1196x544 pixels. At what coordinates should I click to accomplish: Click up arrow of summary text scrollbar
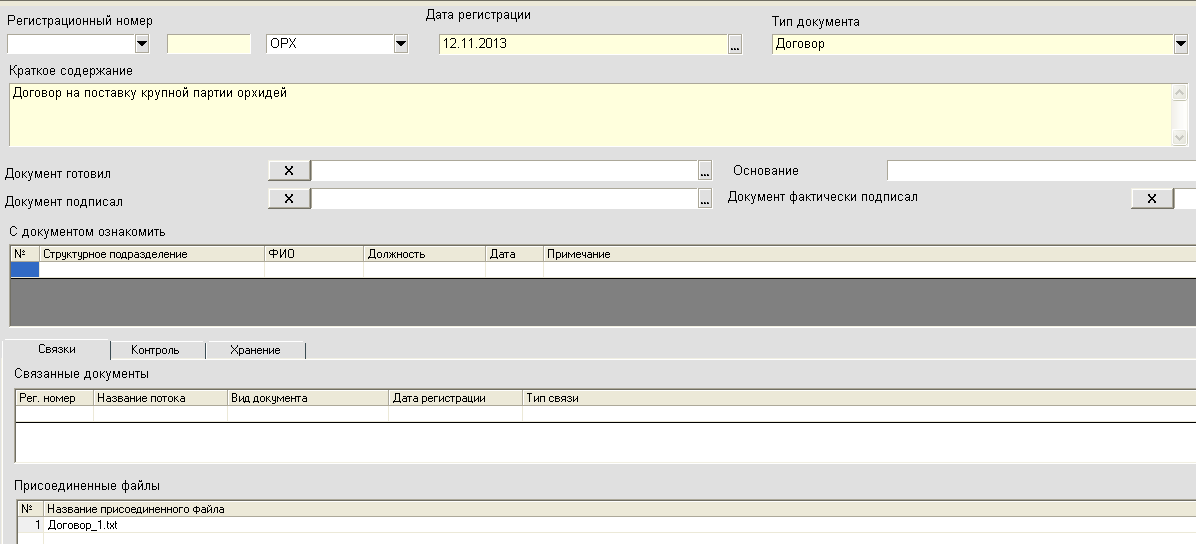pos(1179,92)
